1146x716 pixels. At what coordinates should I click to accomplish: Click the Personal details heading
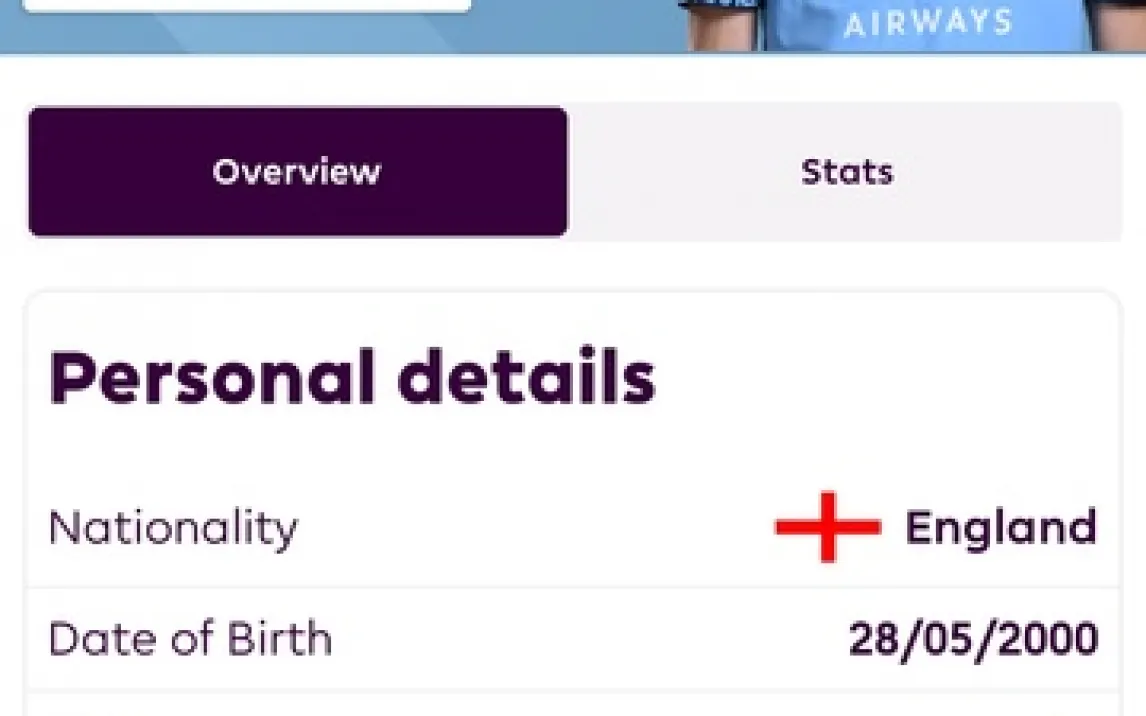[x=352, y=378]
